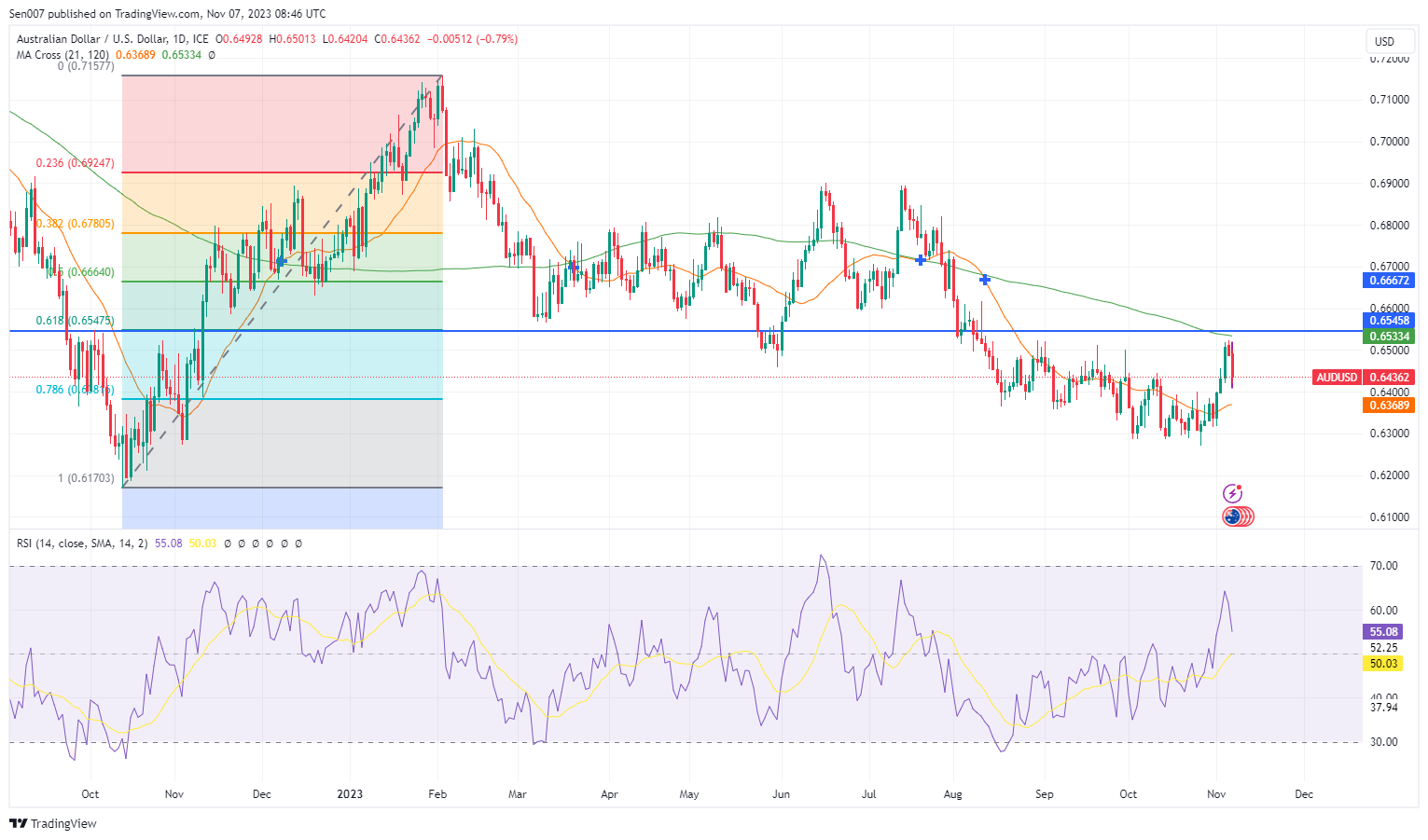Screen dimensions: 1428x840
Task: Click the Fibonacci 1 (0.61703) level label
Action: (x=86, y=478)
